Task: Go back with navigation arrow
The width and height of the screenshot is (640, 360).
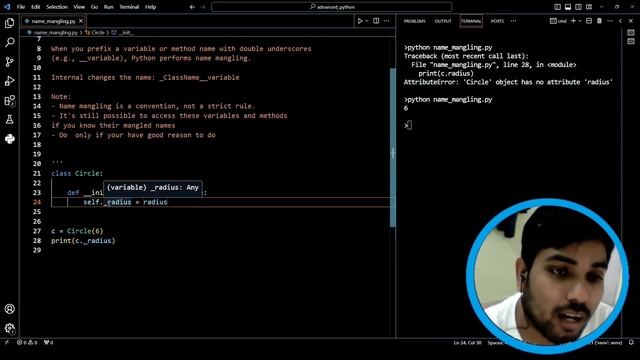Action: pos(192,7)
